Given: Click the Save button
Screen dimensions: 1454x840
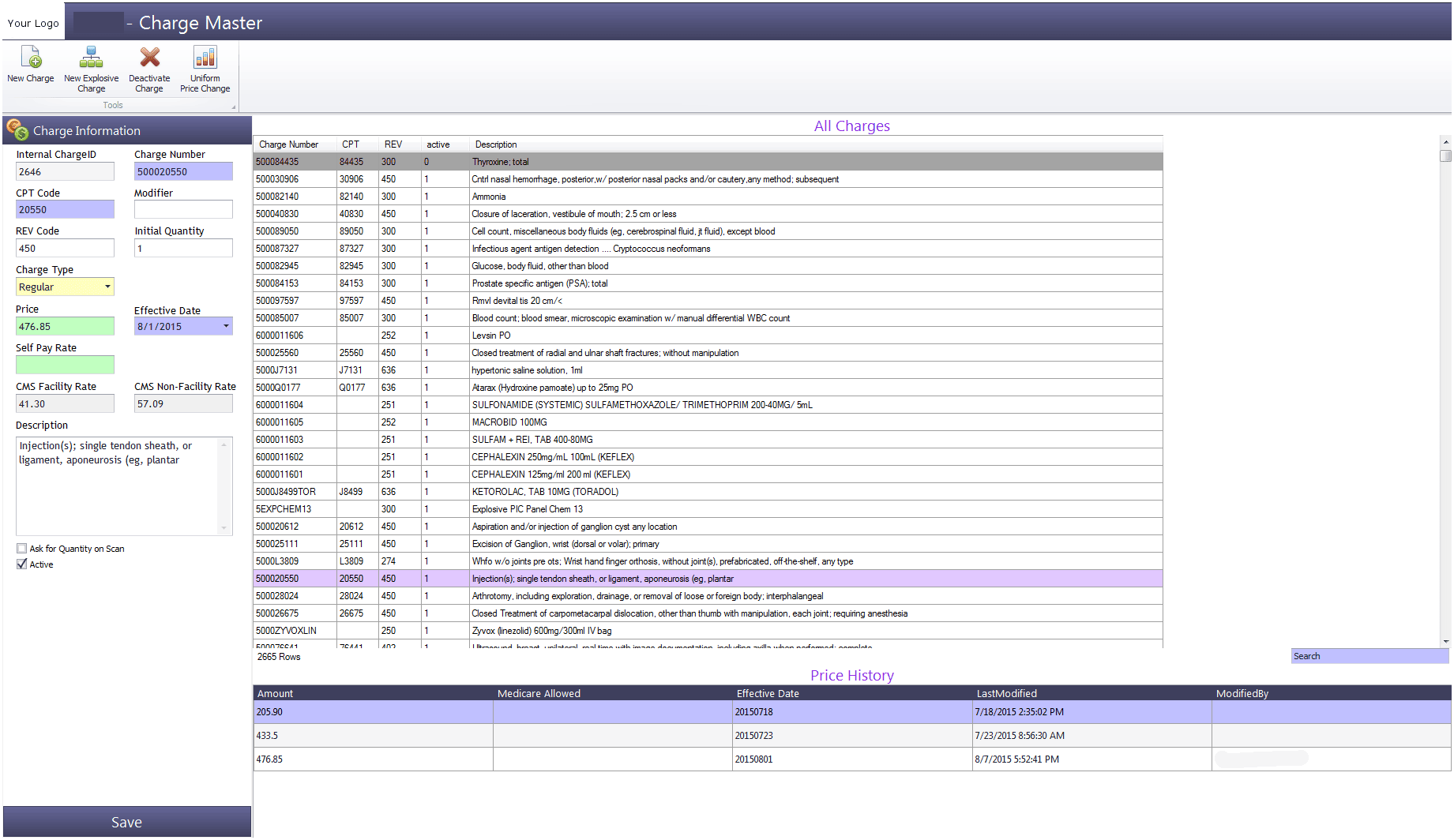Looking at the screenshot, I should point(127,822).
